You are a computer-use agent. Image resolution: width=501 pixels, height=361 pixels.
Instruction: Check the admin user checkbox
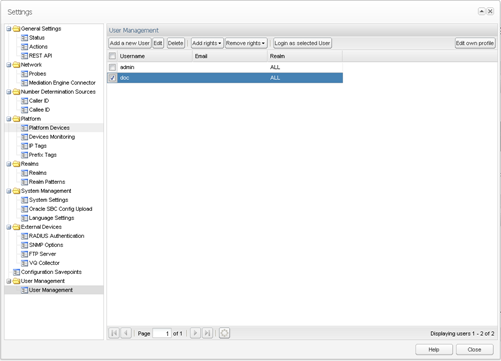pyautogui.click(x=112, y=67)
